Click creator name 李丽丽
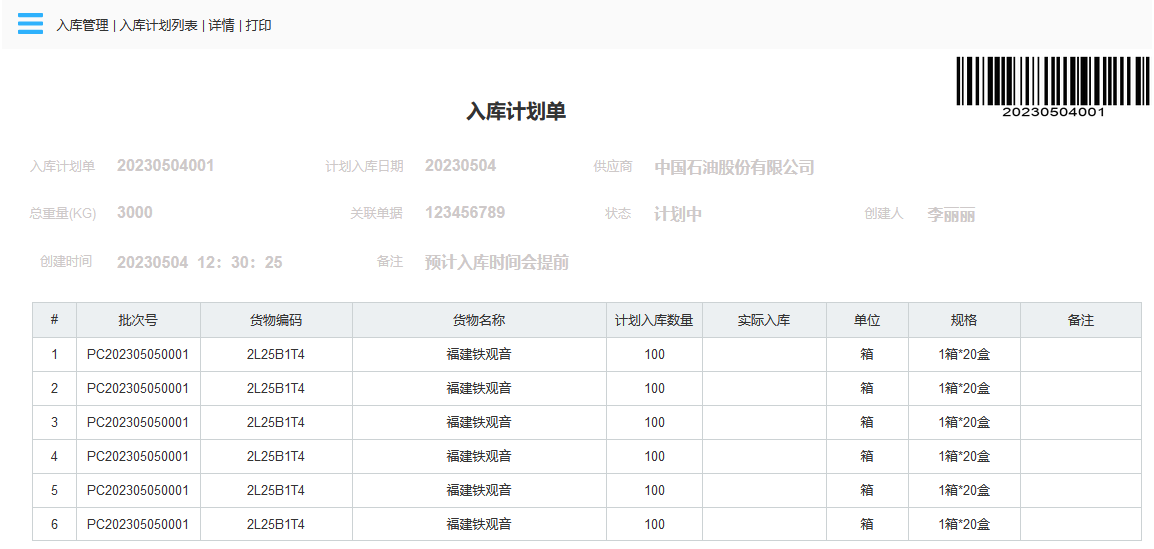Viewport: 1154px width, 549px height. [951, 215]
